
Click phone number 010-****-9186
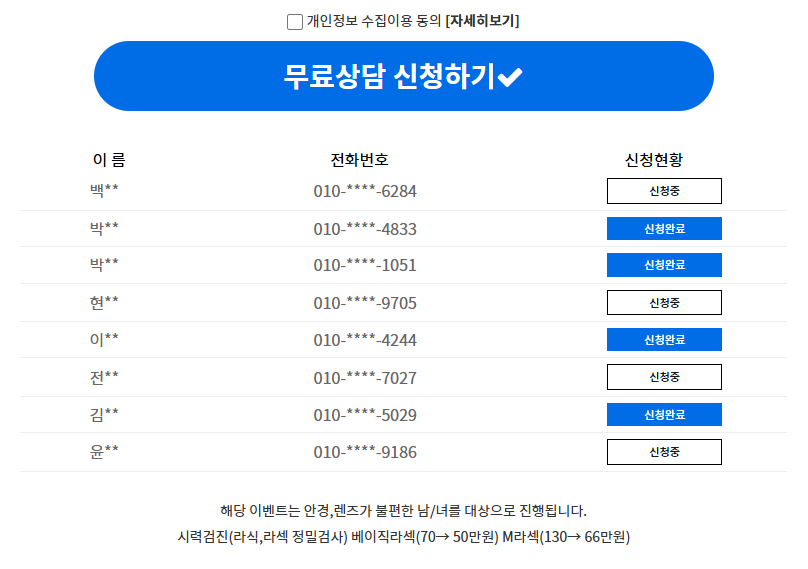[x=365, y=452]
